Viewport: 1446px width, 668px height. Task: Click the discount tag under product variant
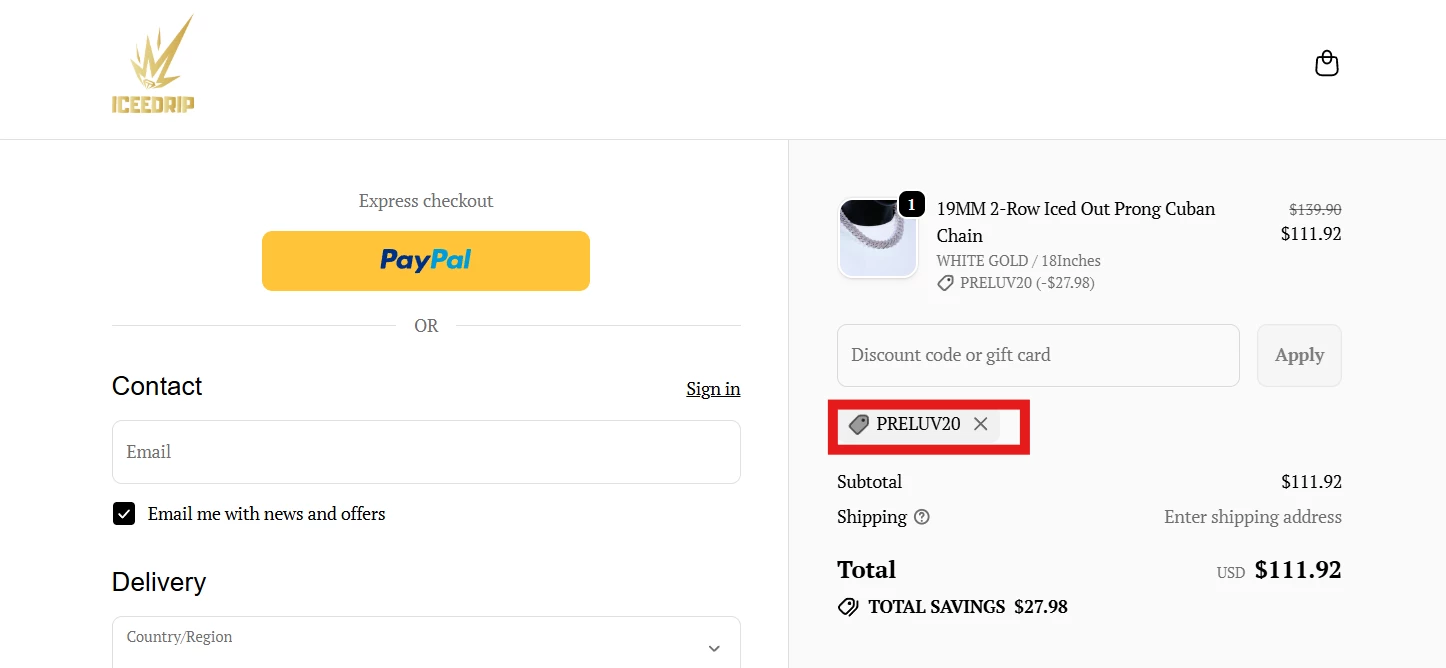(945, 284)
